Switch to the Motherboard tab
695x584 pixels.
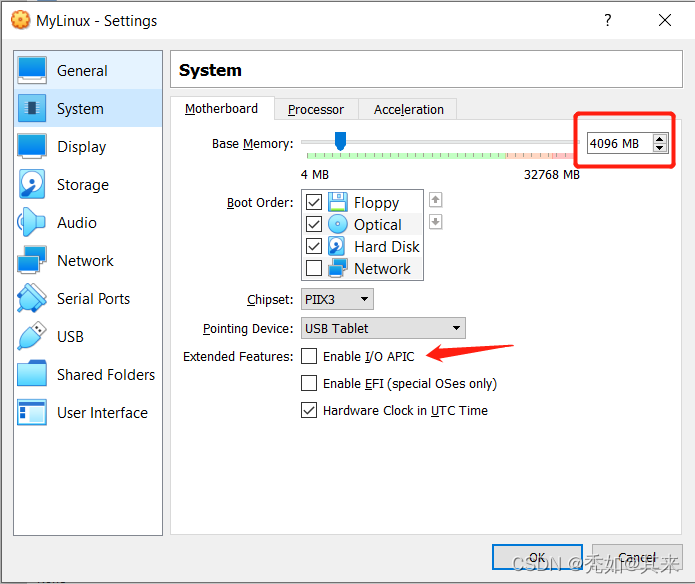222,109
